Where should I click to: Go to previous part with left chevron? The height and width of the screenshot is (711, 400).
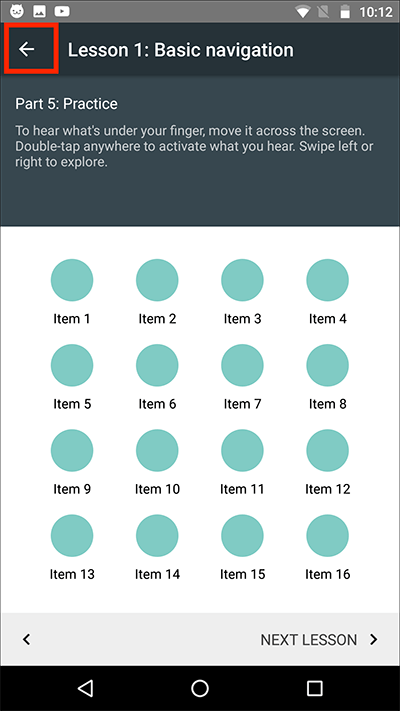point(26,639)
